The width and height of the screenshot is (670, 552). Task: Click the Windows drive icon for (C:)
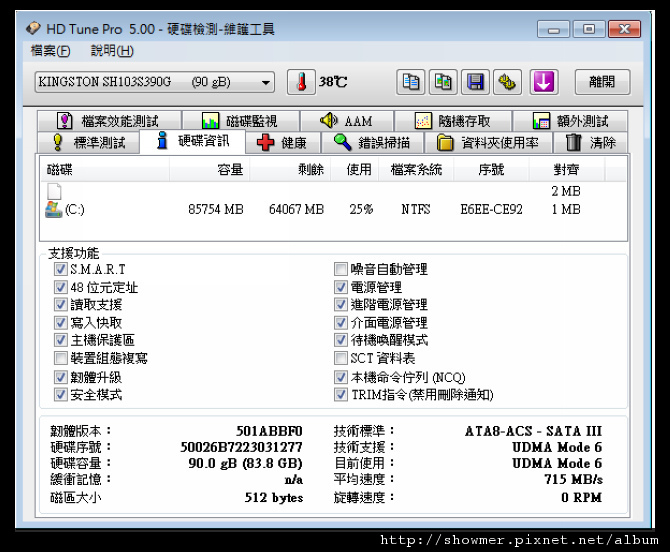pyautogui.click(x=53, y=209)
